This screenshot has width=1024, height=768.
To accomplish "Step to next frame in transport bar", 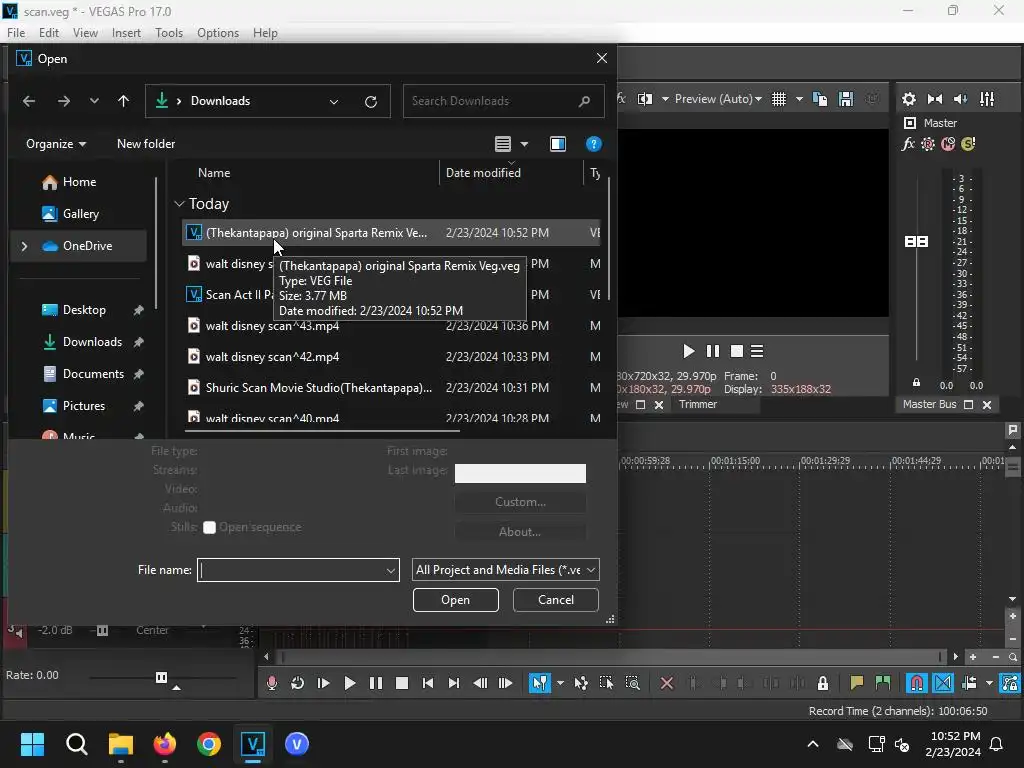I will tap(505, 683).
